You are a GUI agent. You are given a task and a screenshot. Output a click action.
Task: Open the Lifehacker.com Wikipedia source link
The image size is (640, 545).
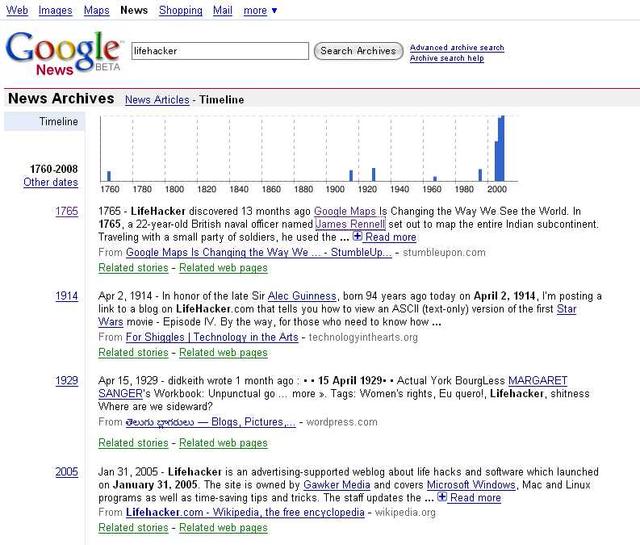click(245, 512)
